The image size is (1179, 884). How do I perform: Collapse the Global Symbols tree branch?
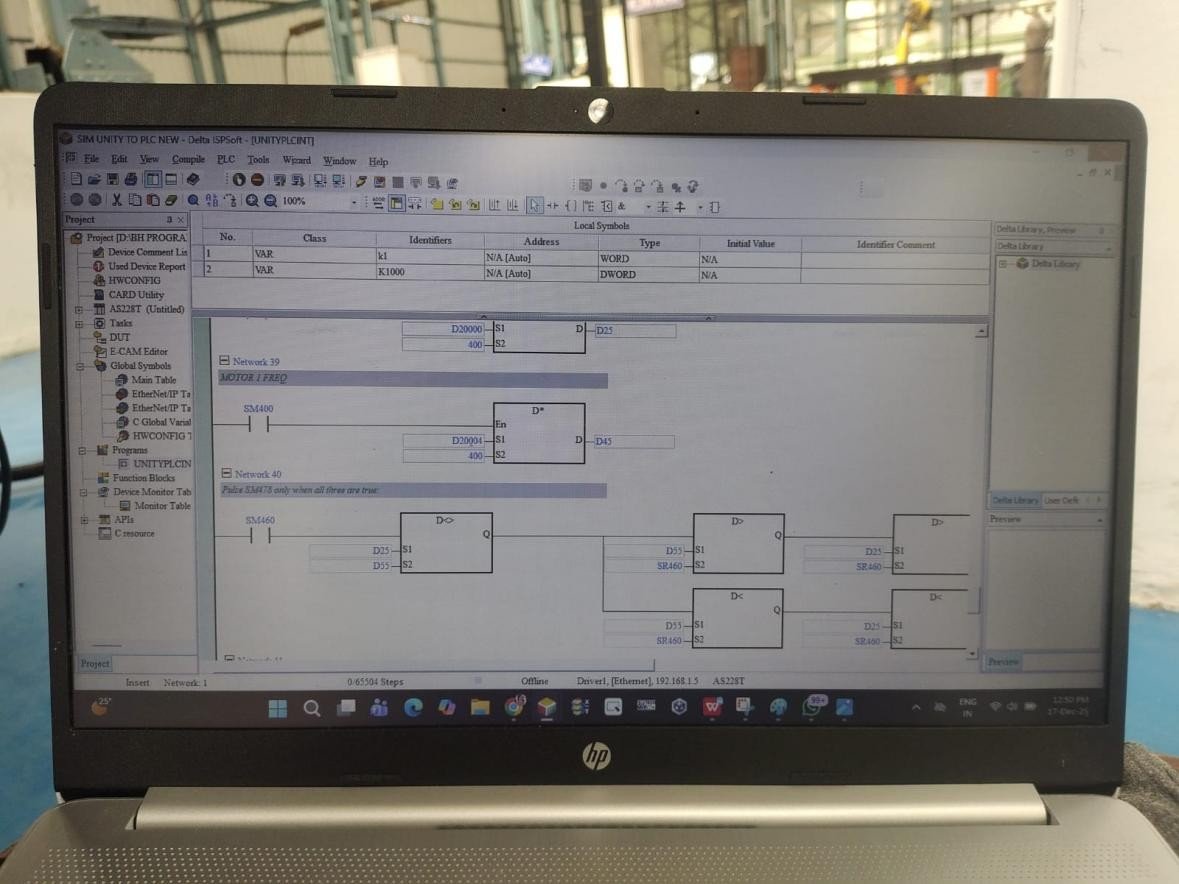click(x=80, y=366)
